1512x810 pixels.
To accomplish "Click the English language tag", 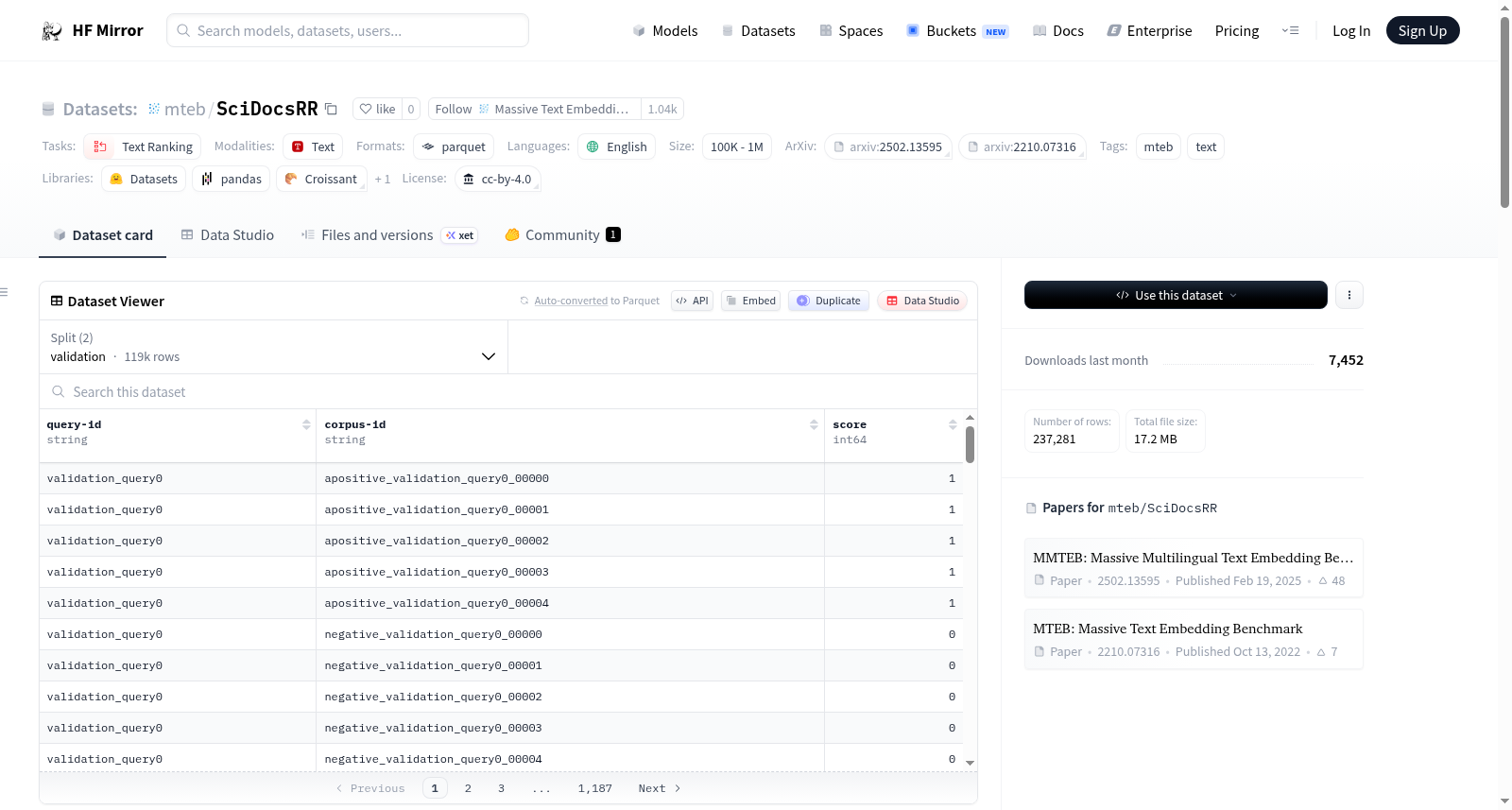I will [616, 146].
